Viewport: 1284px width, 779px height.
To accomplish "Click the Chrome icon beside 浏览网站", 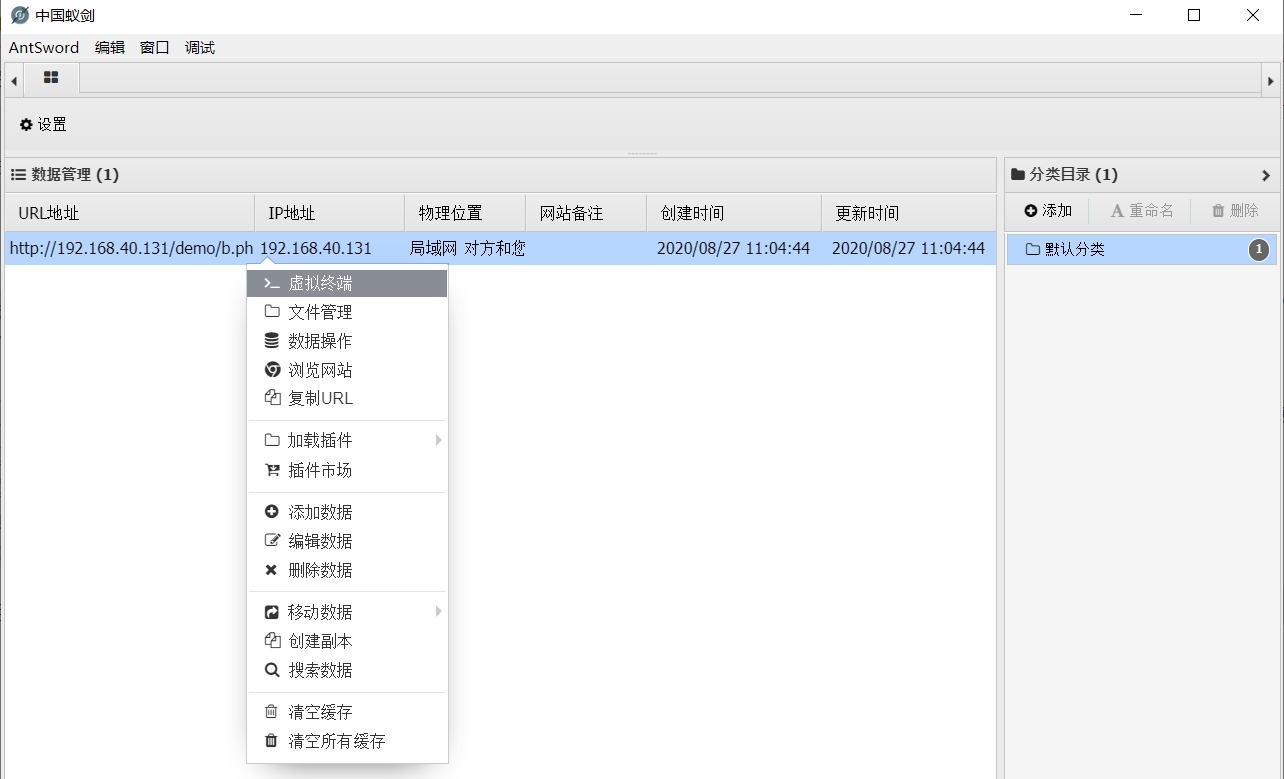I will (x=272, y=370).
